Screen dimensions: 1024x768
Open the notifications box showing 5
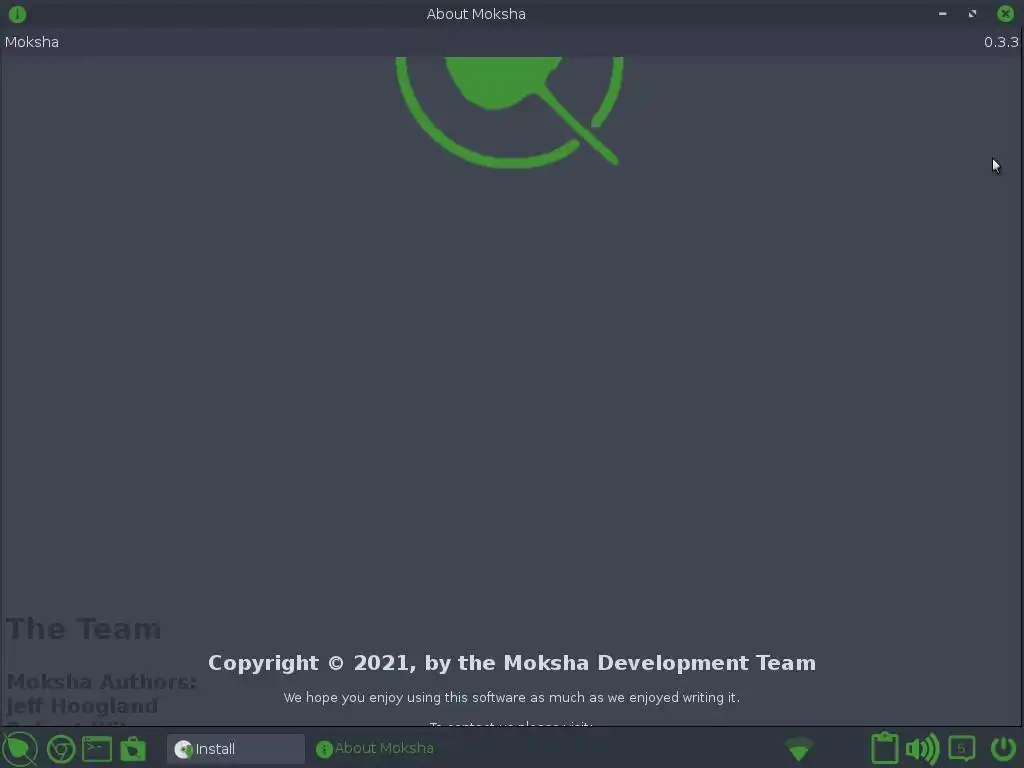[x=961, y=748]
